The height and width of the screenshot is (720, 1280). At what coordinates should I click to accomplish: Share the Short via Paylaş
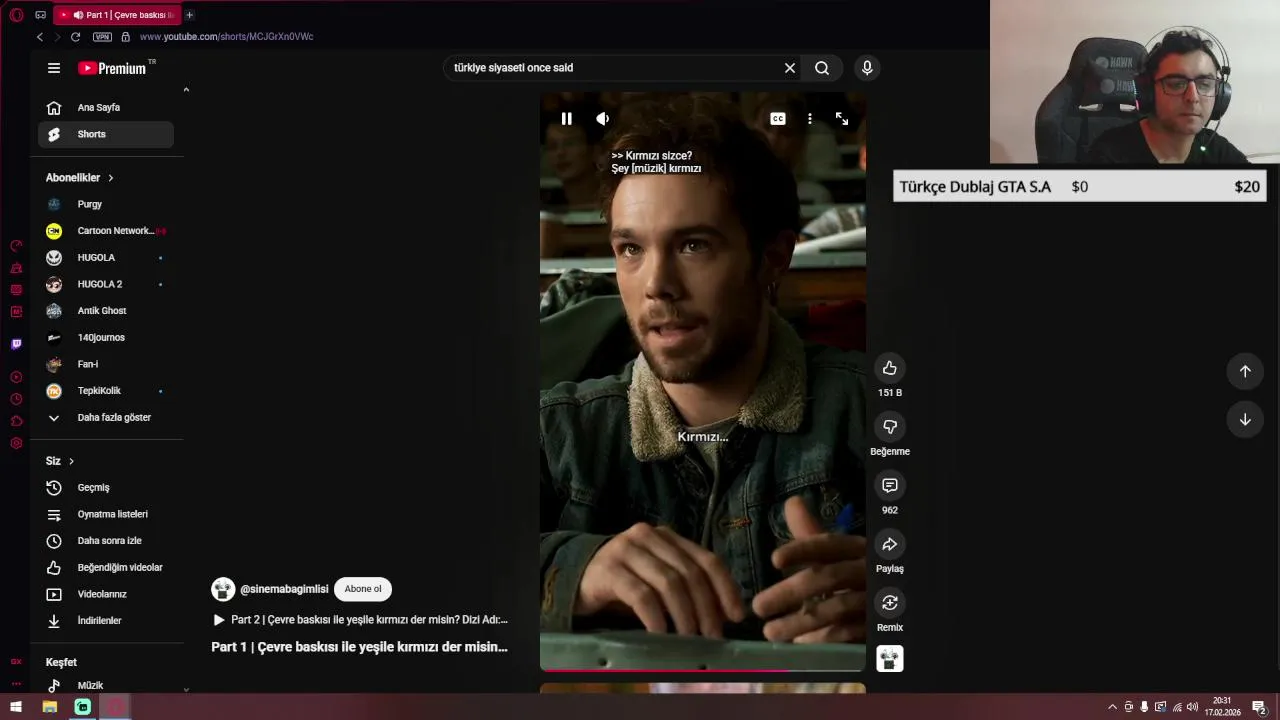[x=890, y=544]
